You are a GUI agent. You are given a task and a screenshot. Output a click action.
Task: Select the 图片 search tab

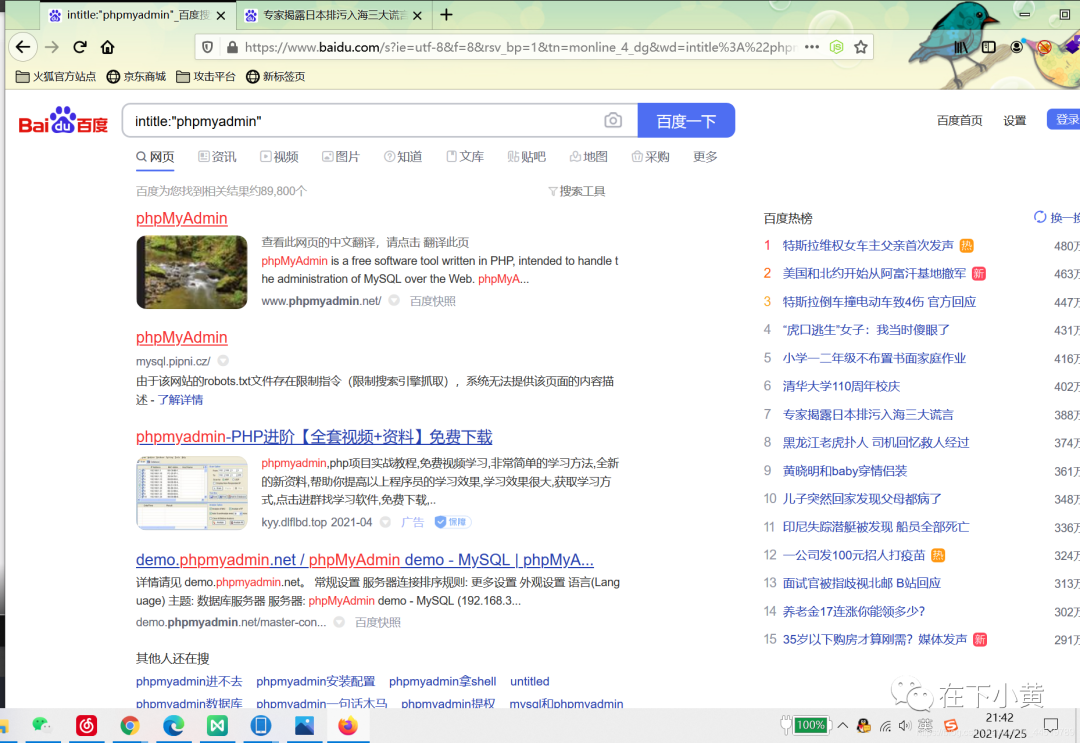(x=341, y=157)
